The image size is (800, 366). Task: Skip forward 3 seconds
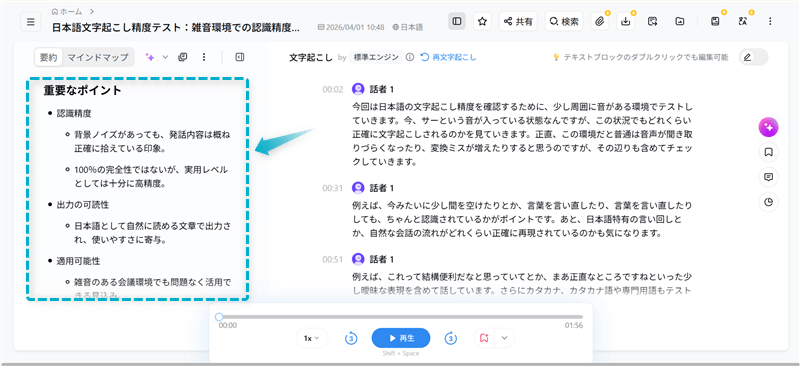(451, 338)
